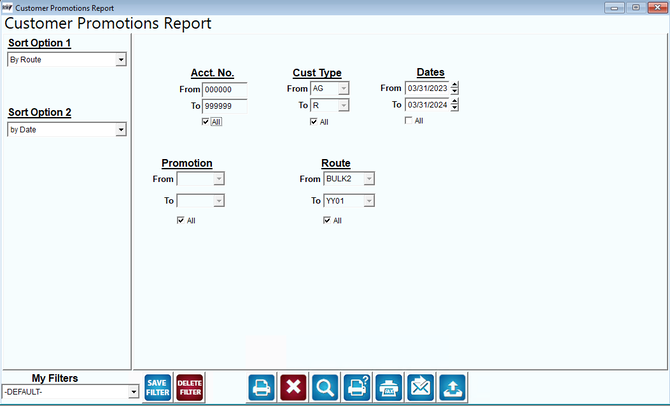670x406 pixels.
Task: Click the Route heading
Action: (x=336, y=163)
